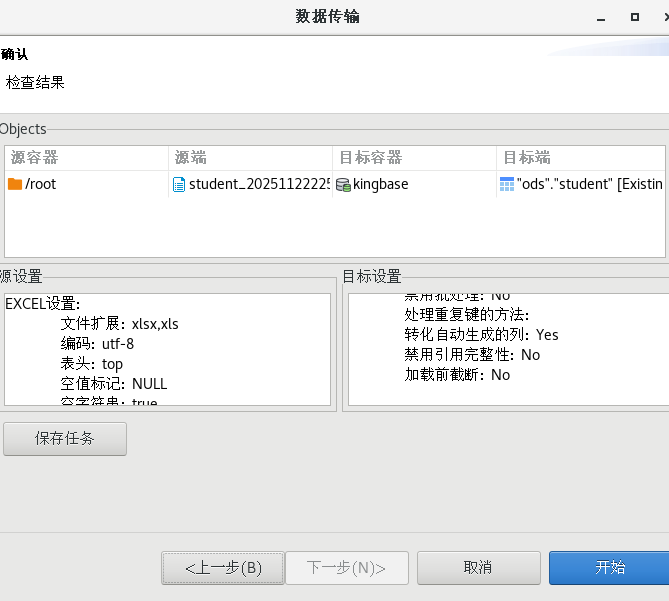This screenshot has width=669, height=601.
Task: Maximize the 数据传输 window
Action: [634, 17]
